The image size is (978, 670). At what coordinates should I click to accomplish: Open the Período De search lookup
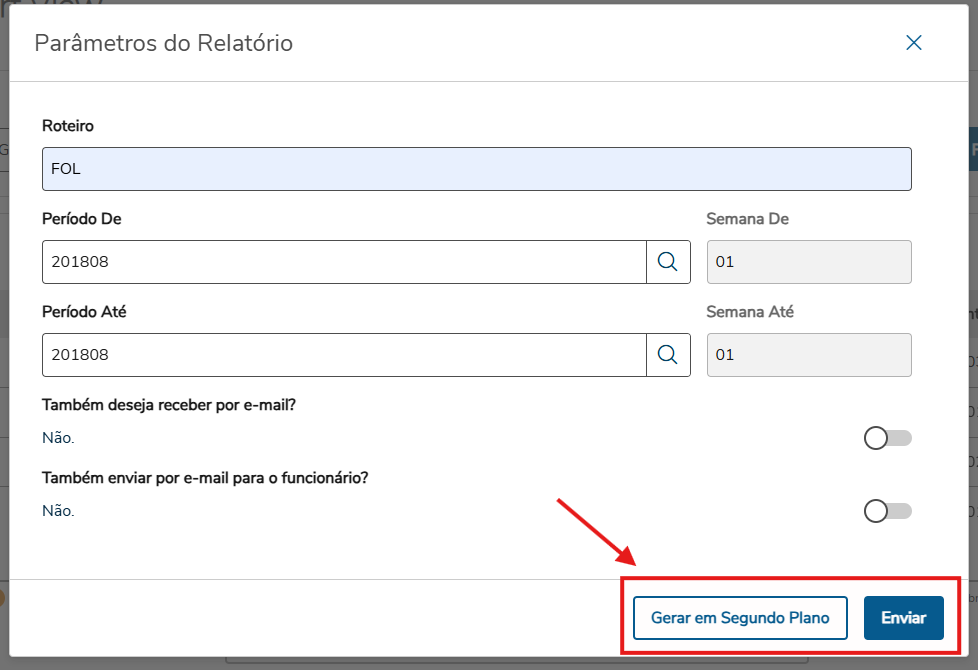click(668, 262)
